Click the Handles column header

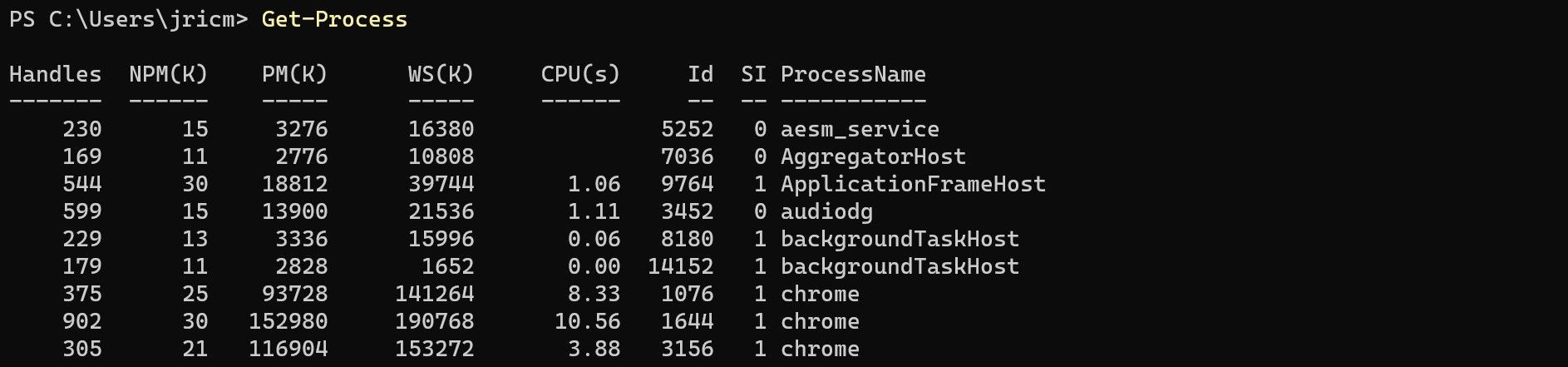(55, 74)
